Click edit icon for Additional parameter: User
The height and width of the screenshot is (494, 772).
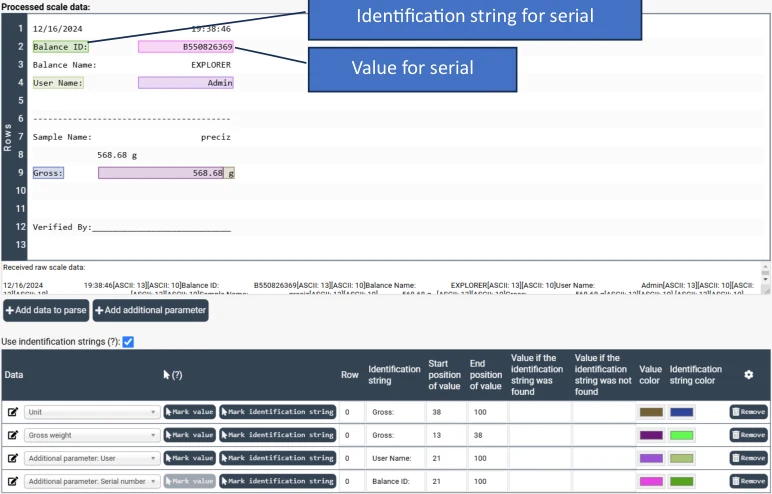tap(13, 458)
